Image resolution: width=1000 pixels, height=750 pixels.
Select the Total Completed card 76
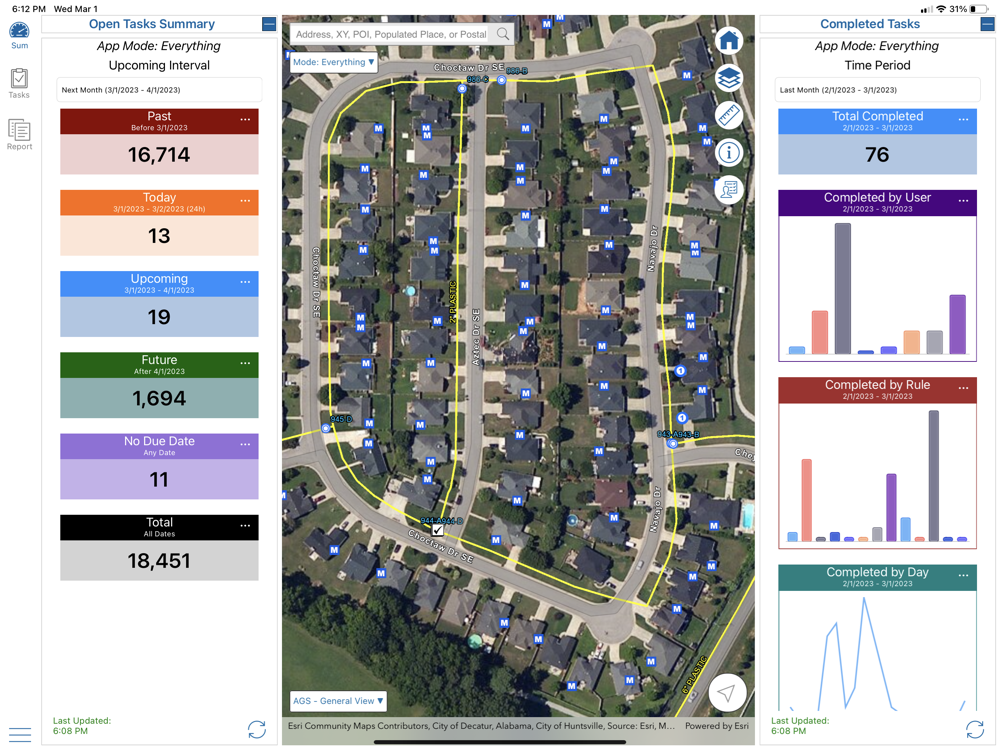[878, 142]
